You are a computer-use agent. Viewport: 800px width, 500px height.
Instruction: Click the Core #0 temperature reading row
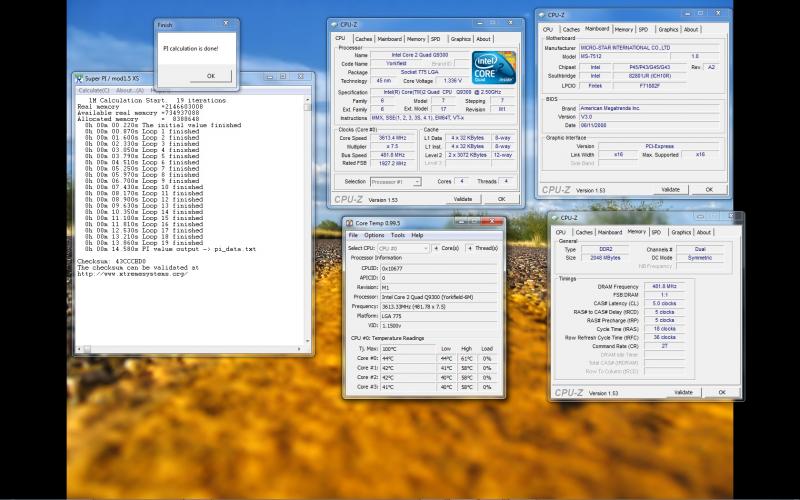click(x=422, y=359)
